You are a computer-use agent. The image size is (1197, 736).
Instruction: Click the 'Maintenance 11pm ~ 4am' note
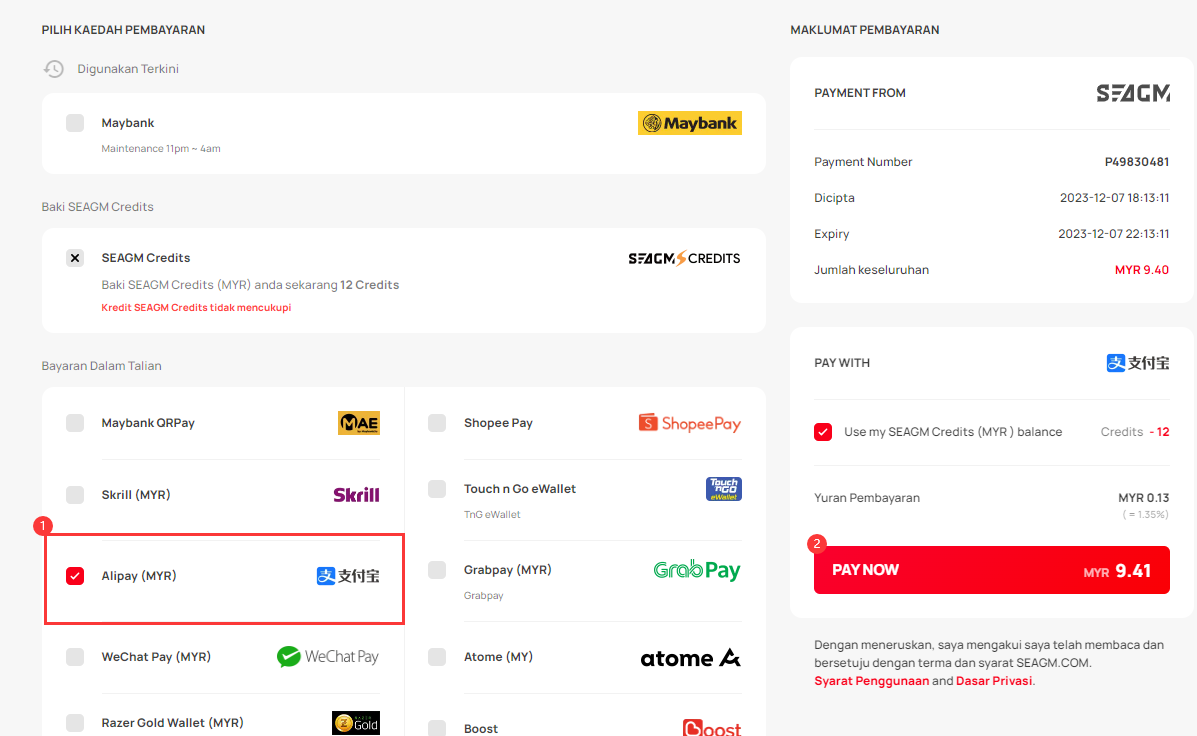(161, 149)
